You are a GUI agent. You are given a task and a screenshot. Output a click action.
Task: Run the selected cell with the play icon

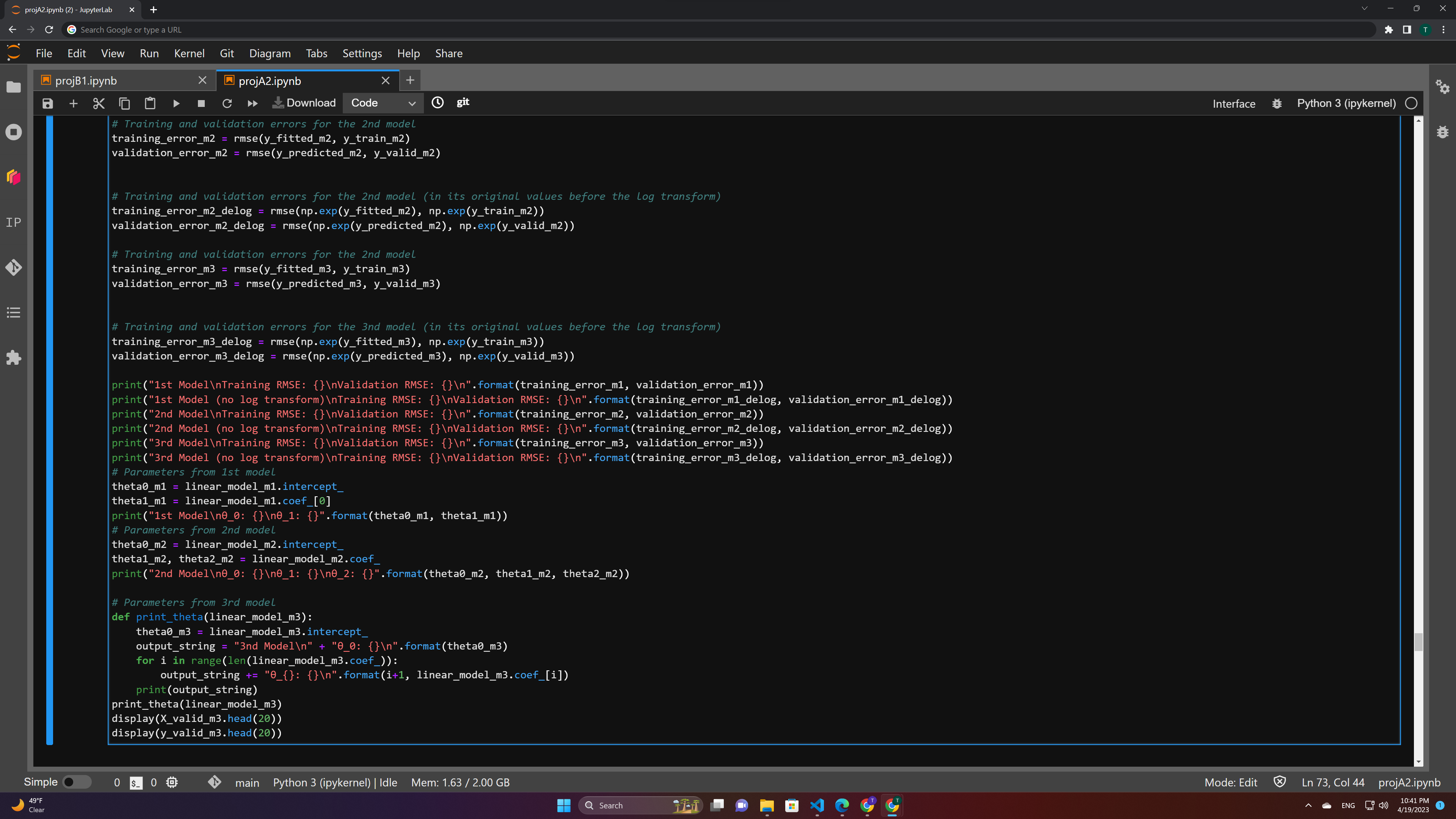176,104
